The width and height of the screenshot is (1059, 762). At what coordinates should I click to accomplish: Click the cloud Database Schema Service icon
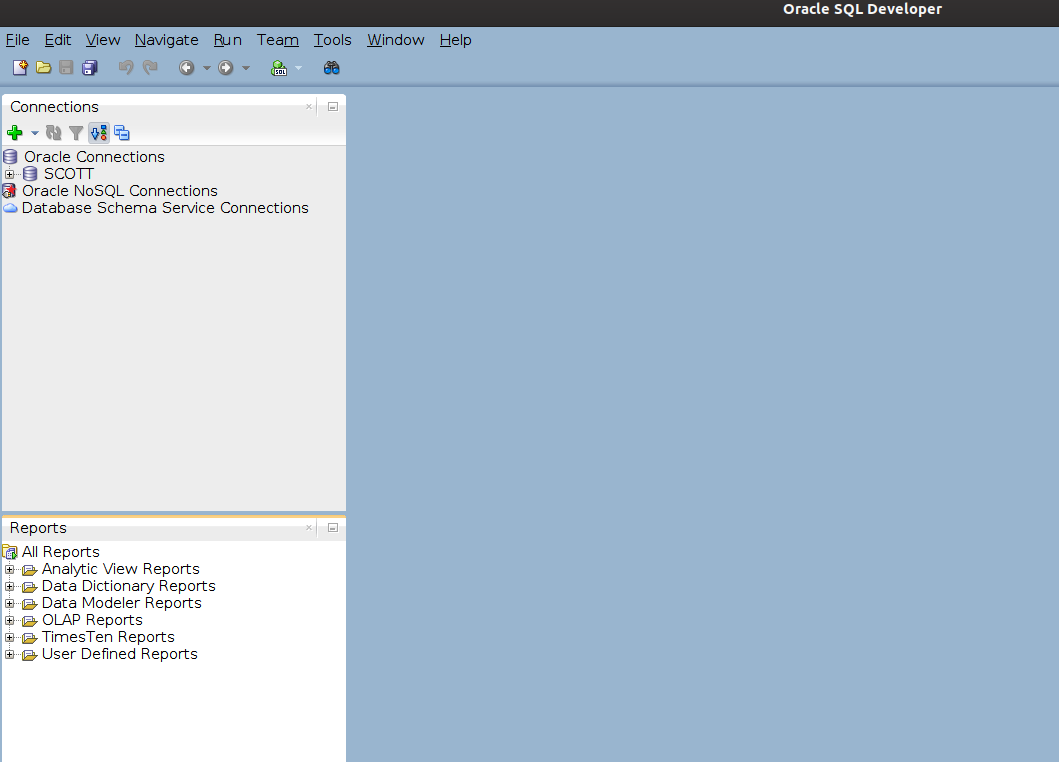[10, 208]
